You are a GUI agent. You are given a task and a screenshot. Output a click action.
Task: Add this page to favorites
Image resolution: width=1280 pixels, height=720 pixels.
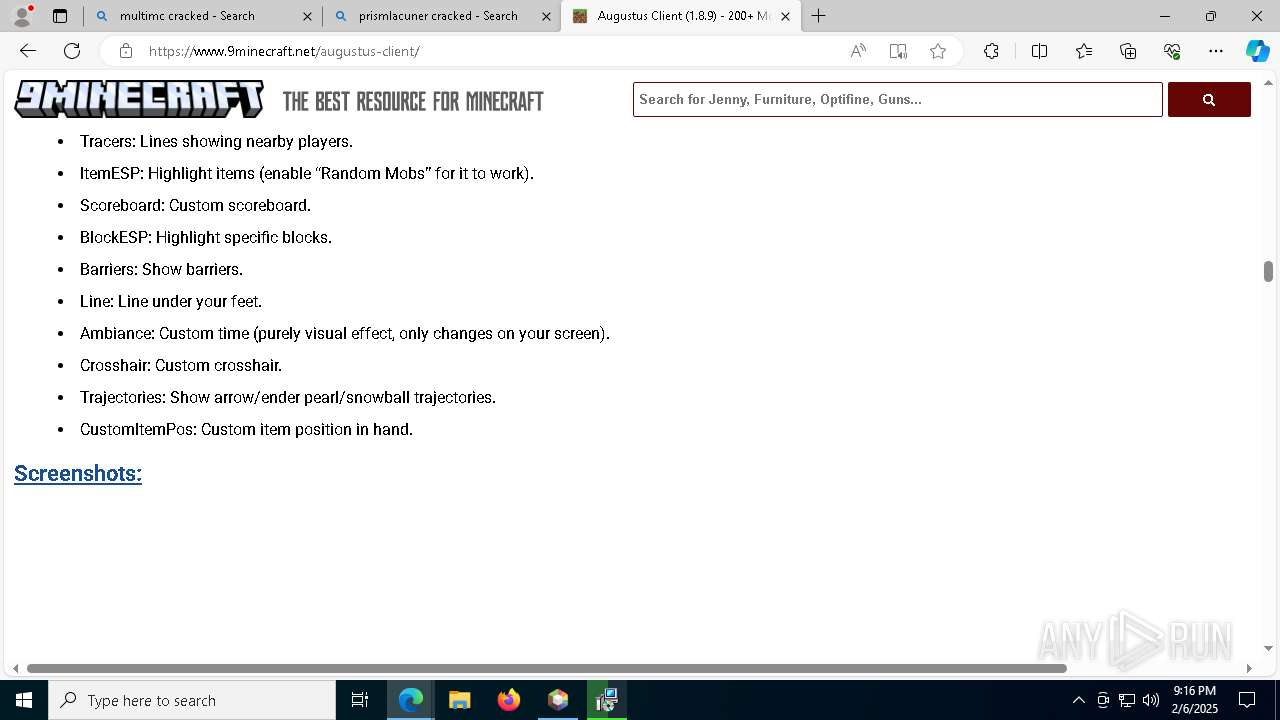(x=938, y=51)
